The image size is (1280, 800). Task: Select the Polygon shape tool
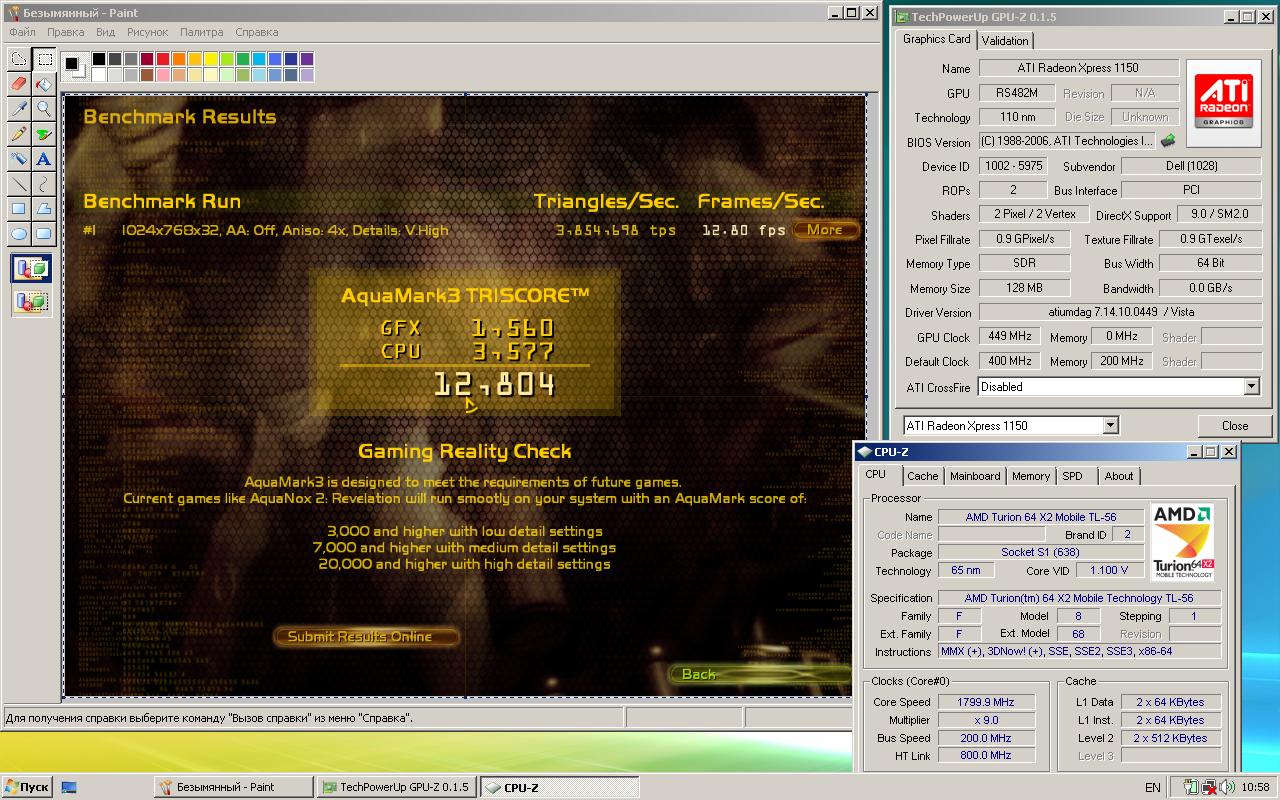44,209
